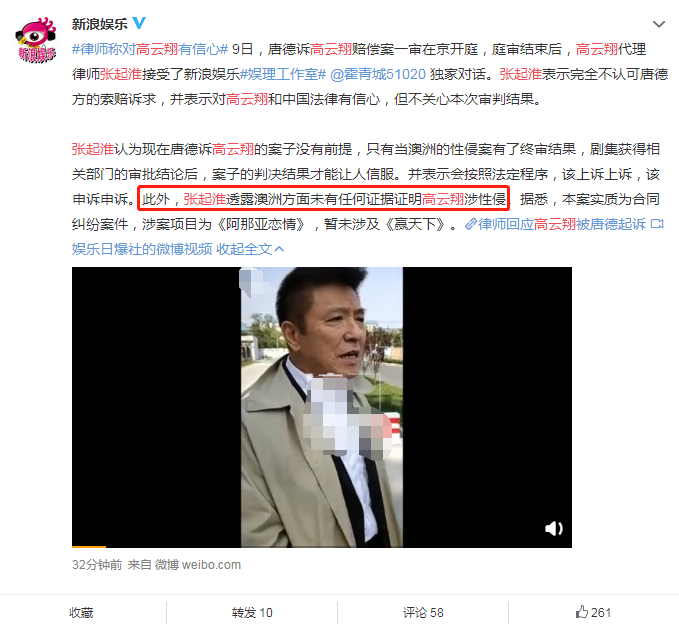Click the link icon before 律师回应高云翔被唐德起诉
Screen dimensions: 679x632
coord(471,224)
